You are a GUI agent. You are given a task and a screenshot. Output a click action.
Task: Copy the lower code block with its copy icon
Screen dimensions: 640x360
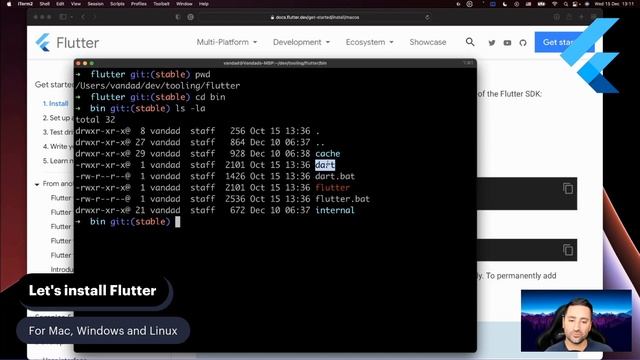[x=568, y=249]
